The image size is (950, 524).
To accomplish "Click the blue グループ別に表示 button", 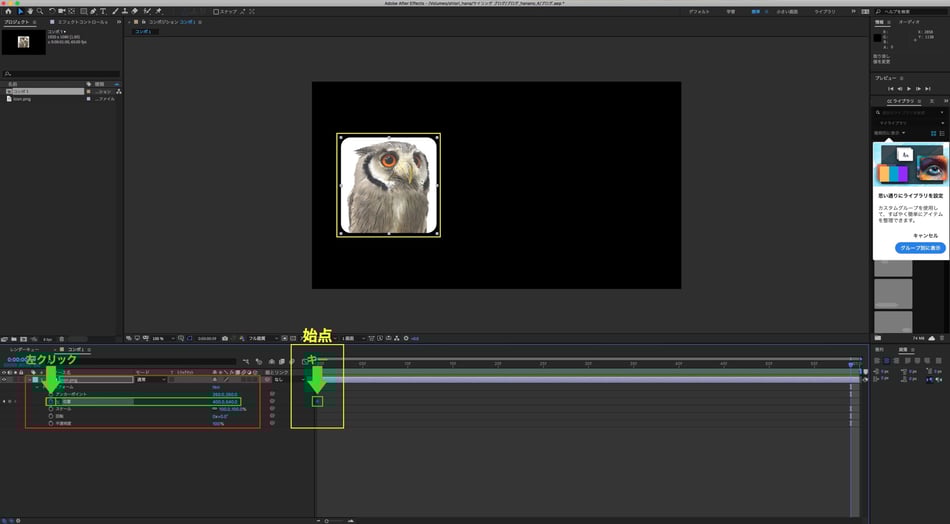I will pyautogui.click(x=919, y=248).
